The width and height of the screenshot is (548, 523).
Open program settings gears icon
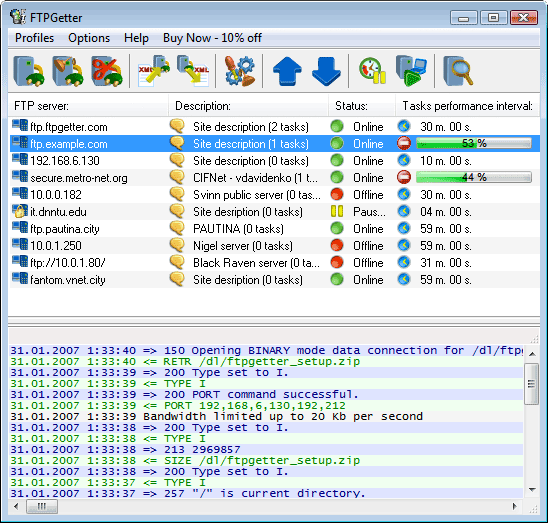pos(240,71)
